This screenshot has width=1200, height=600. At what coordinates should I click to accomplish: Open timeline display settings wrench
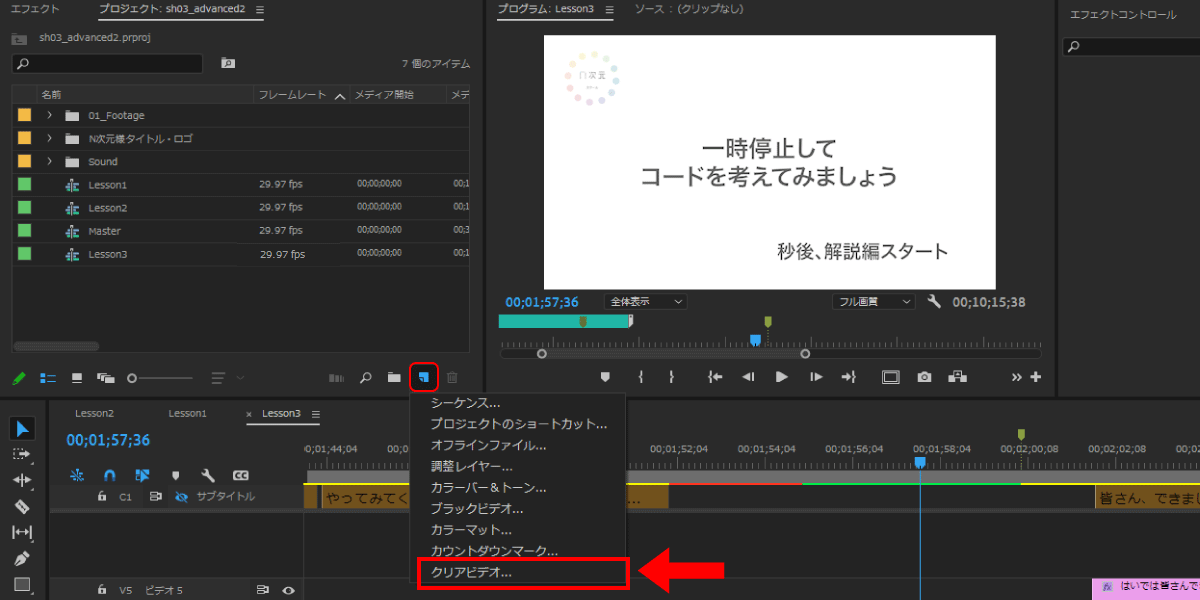pyautogui.click(x=208, y=475)
